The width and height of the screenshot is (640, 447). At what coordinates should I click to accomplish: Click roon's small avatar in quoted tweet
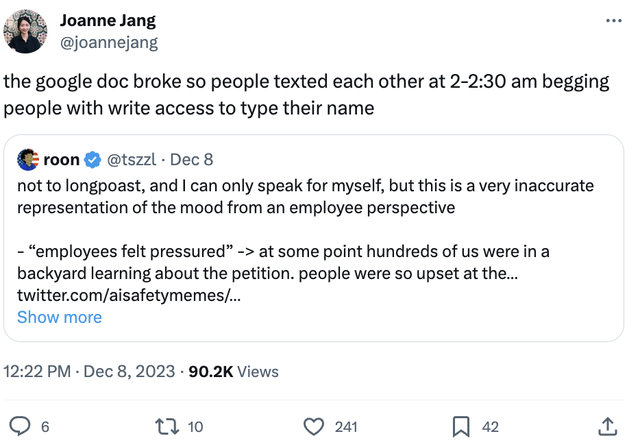(x=28, y=159)
